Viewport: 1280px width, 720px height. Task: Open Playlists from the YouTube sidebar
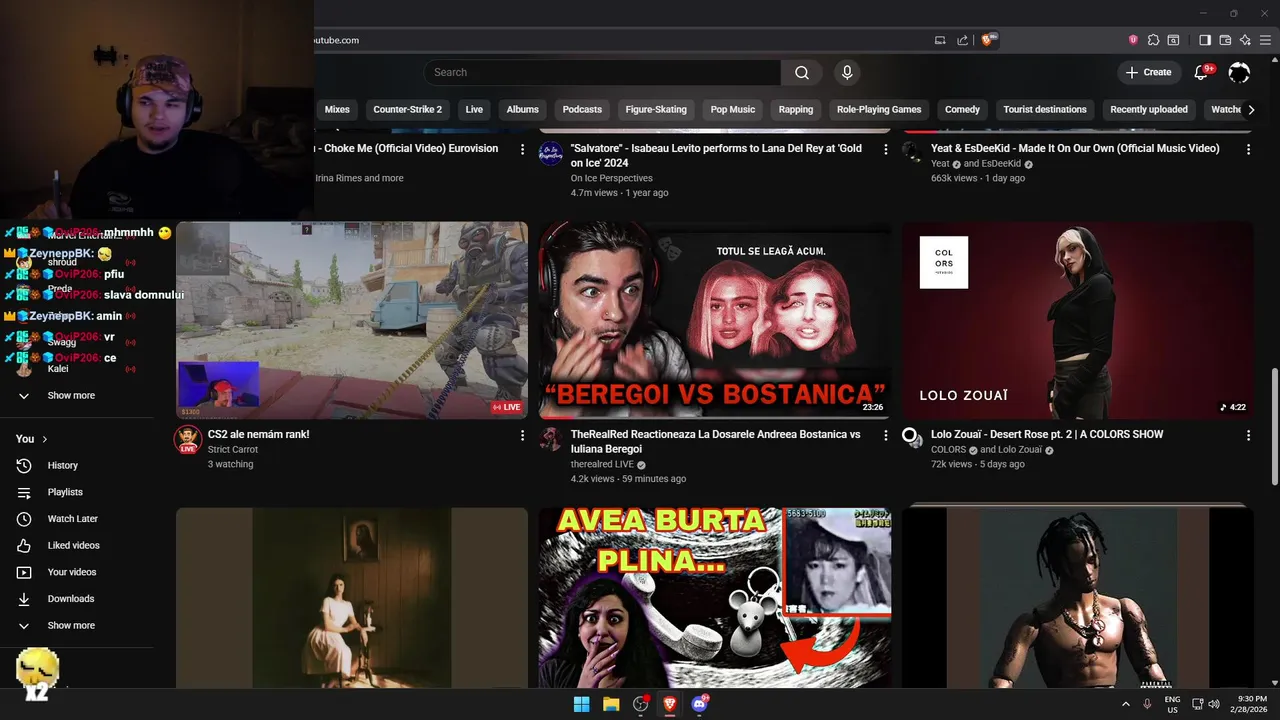tap(65, 492)
